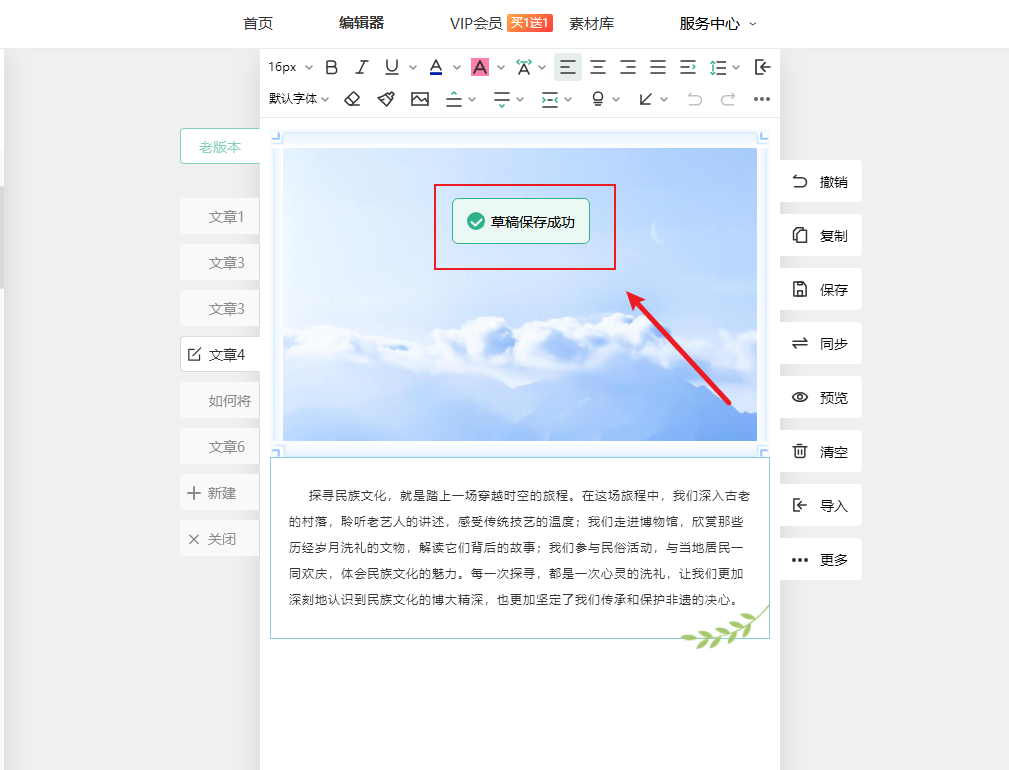This screenshot has height=770, width=1009.
Task: Preview the article with 预览
Action: tap(820, 398)
